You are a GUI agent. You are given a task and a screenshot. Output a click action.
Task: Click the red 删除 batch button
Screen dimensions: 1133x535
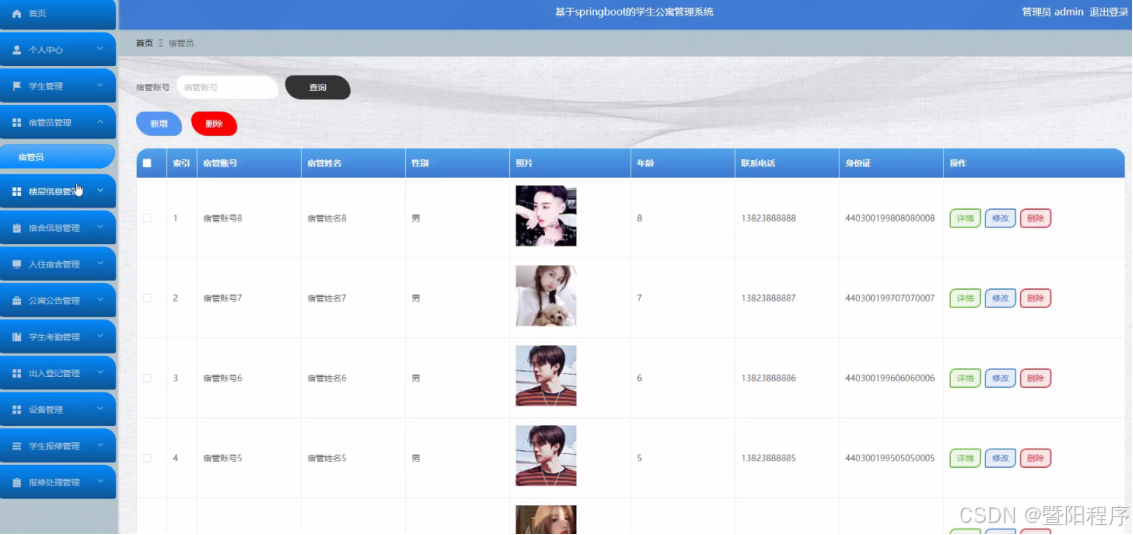tap(214, 124)
